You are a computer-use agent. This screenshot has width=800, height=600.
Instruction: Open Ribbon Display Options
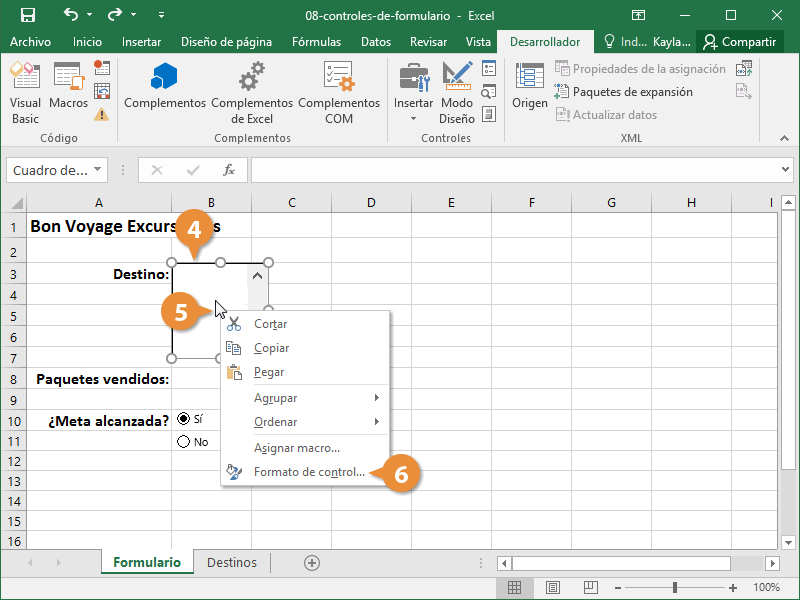[638, 15]
